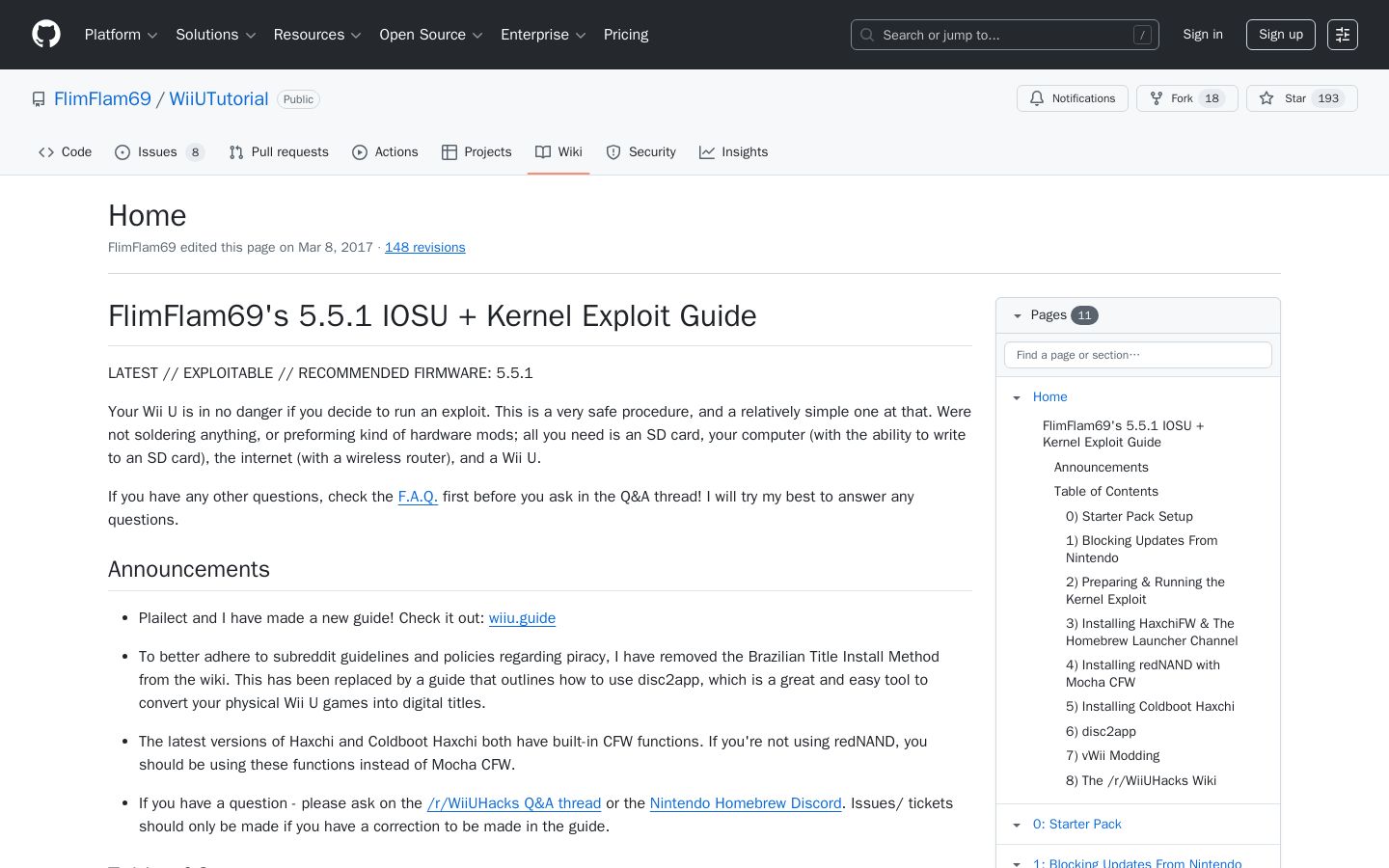Open the Solutions dropdown menu
Viewport: 1389px width, 868px height.
216,35
